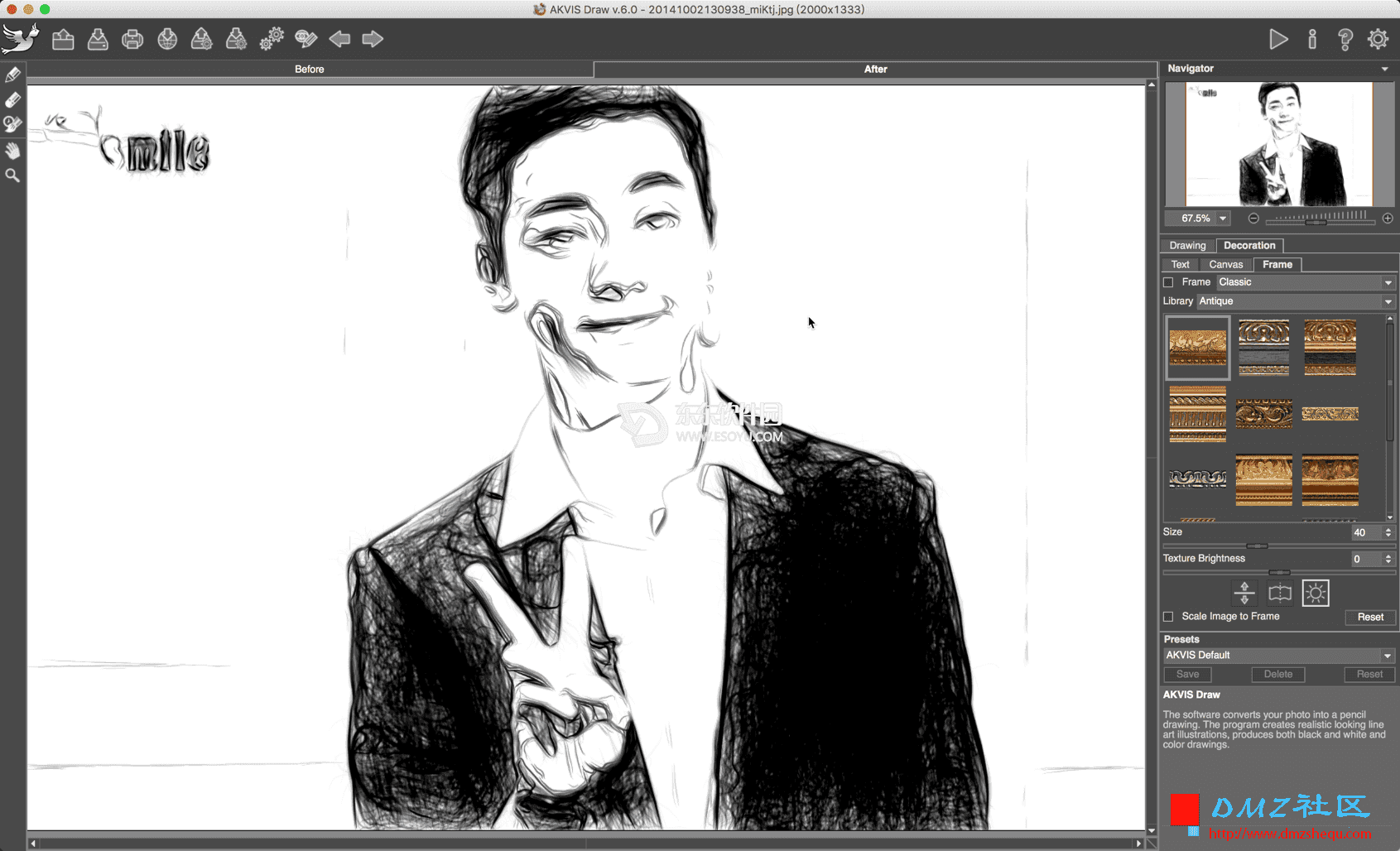The width and height of the screenshot is (1400, 851).
Task: Open the Text sub-tab
Action: coord(1180,265)
